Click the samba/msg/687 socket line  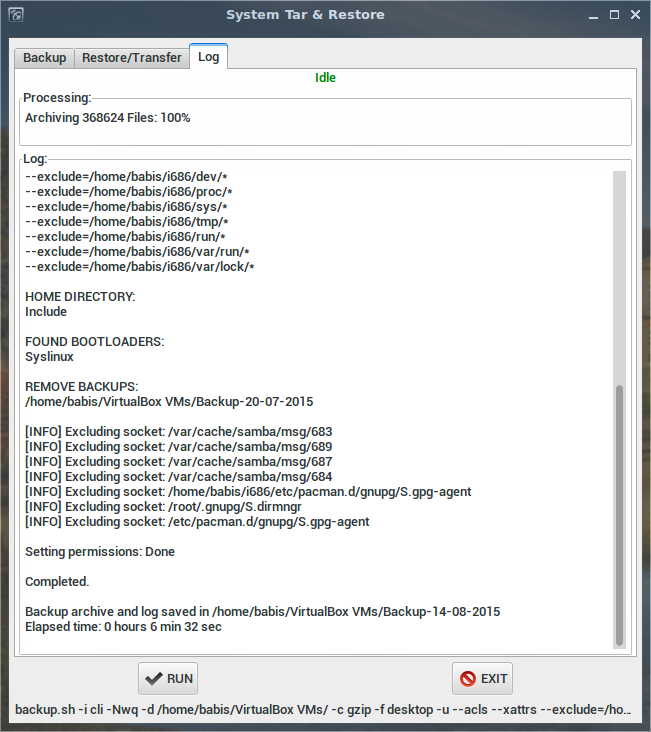pos(179,462)
